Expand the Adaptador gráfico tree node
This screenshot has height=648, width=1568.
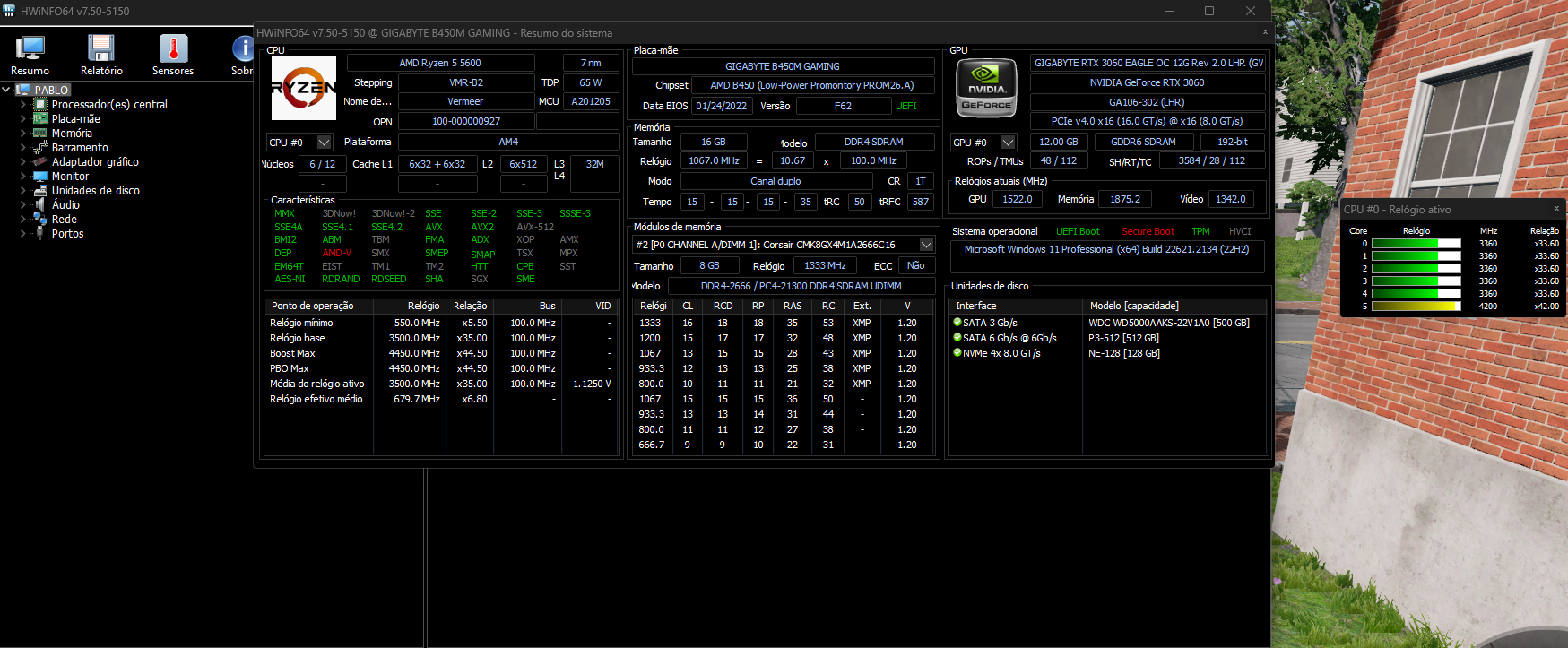click(23, 161)
